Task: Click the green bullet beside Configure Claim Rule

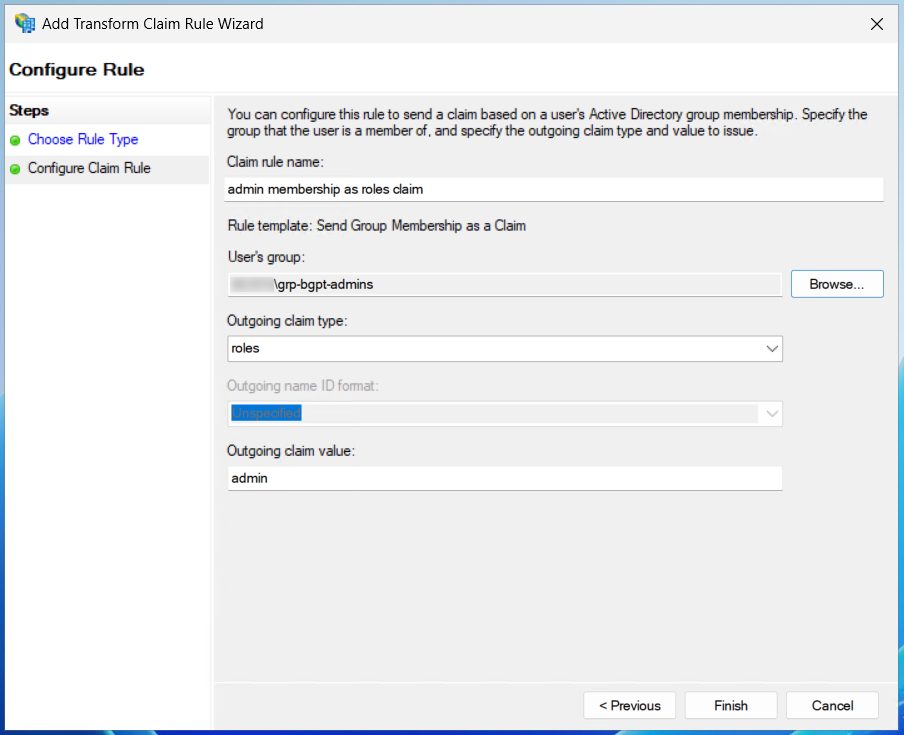Action: [x=16, y=169]
